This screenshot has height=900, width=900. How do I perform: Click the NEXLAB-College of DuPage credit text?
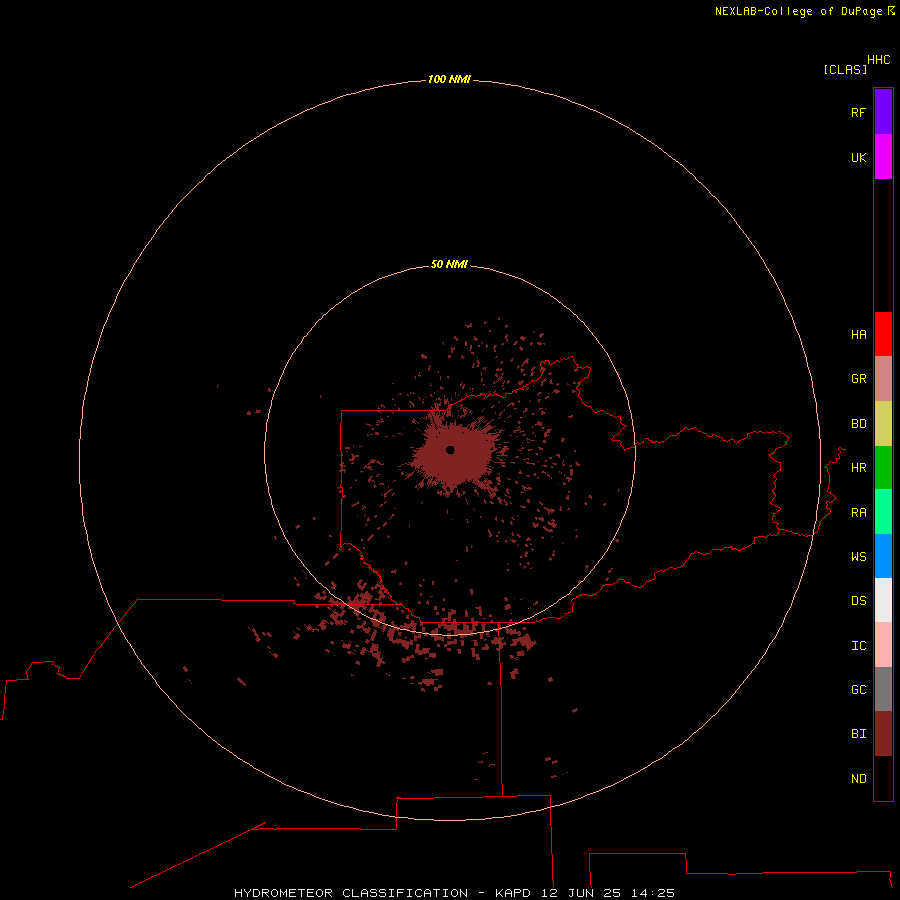(798, 11)
